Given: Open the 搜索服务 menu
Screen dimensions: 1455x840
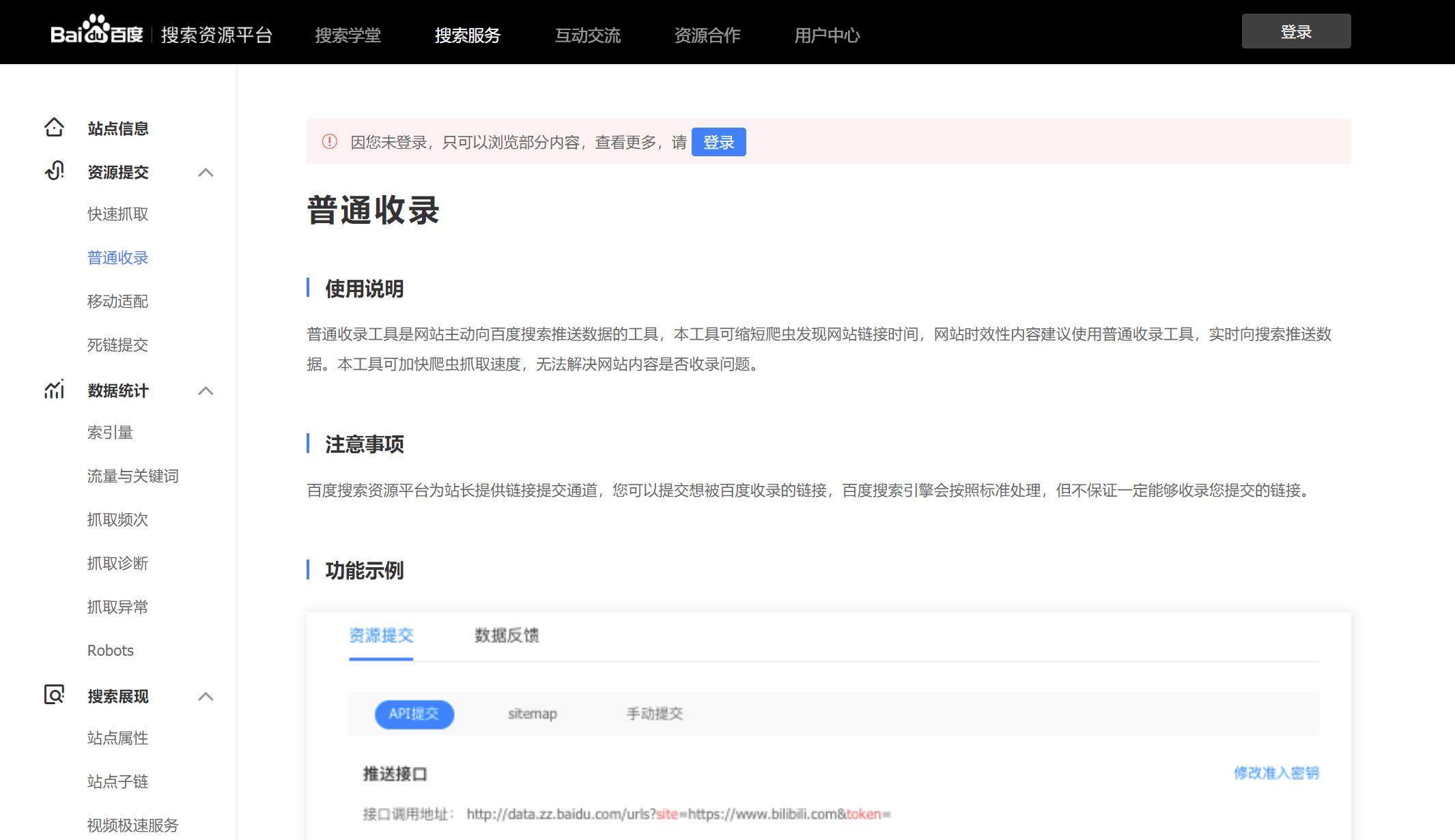Looking at the screenshot, I should point(468,35).
